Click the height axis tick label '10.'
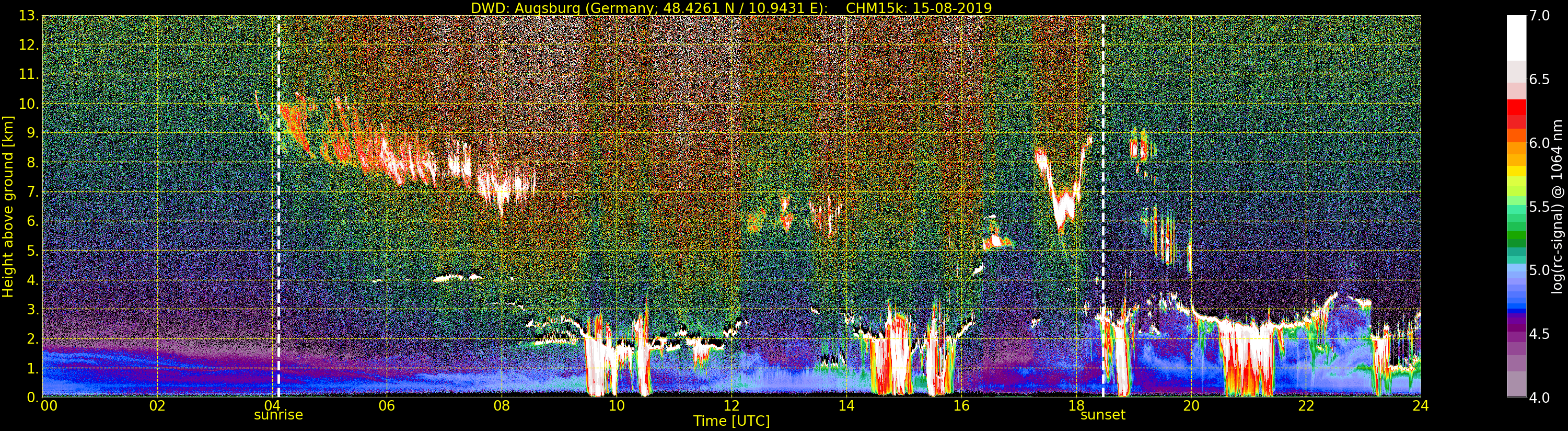The width and height of the screenshot is (1568, 431). [x=29, y=104]
